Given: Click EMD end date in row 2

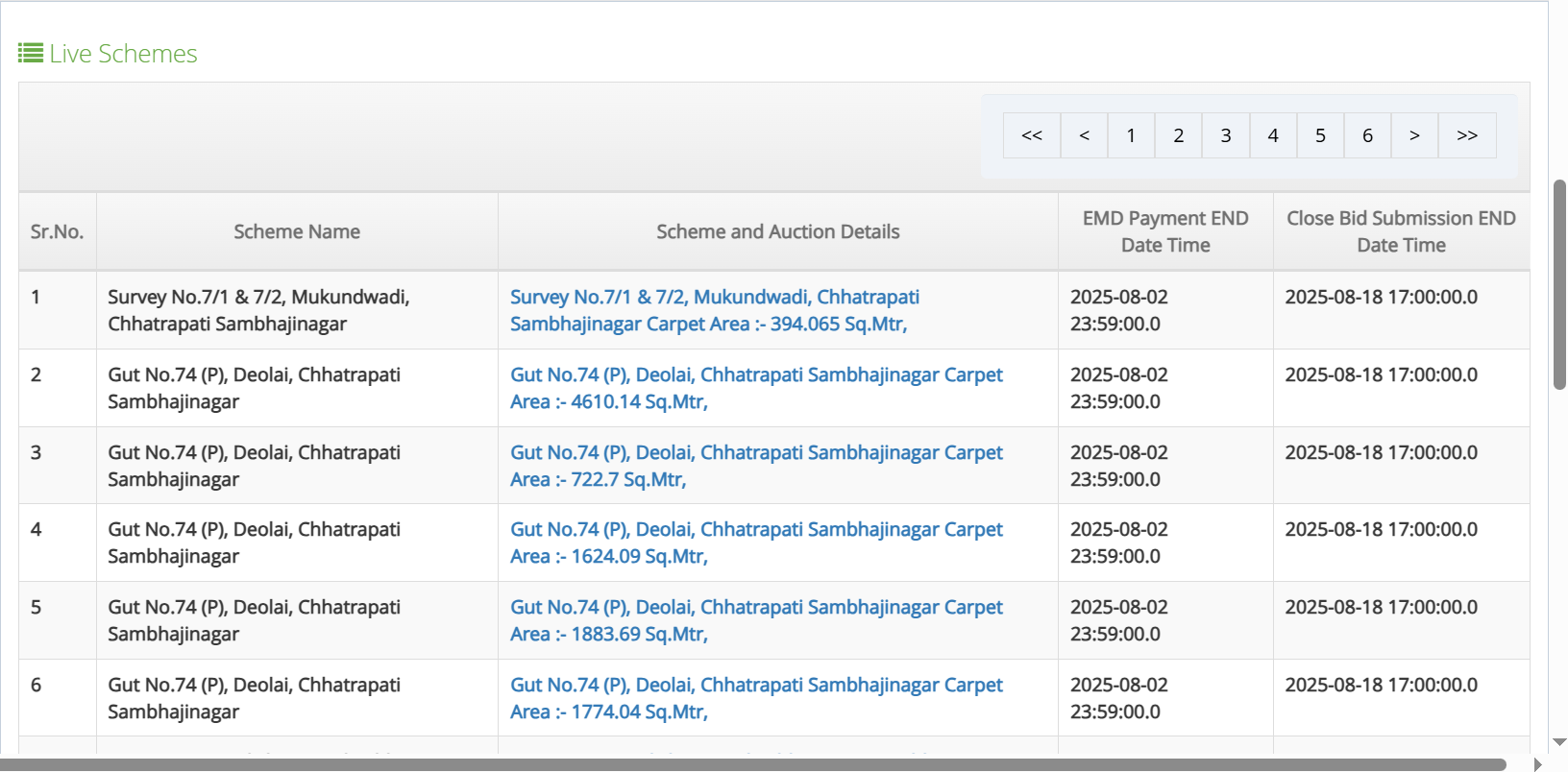Looking at the screenshot, I should coord(1165,388).
